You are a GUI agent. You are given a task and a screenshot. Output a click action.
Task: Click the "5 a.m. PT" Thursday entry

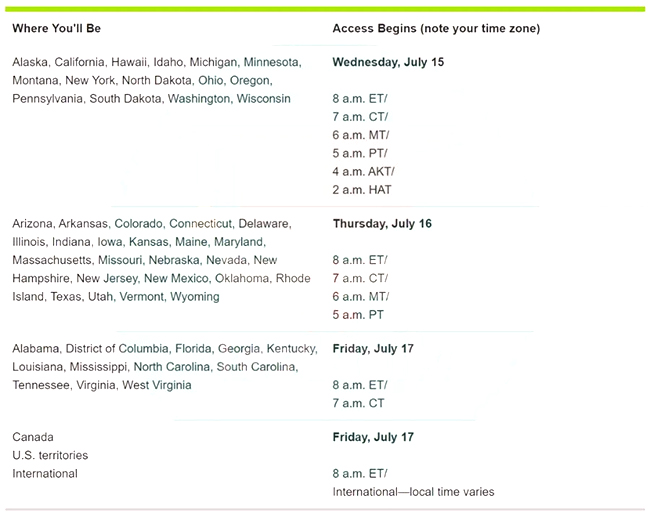coord(358,315)
